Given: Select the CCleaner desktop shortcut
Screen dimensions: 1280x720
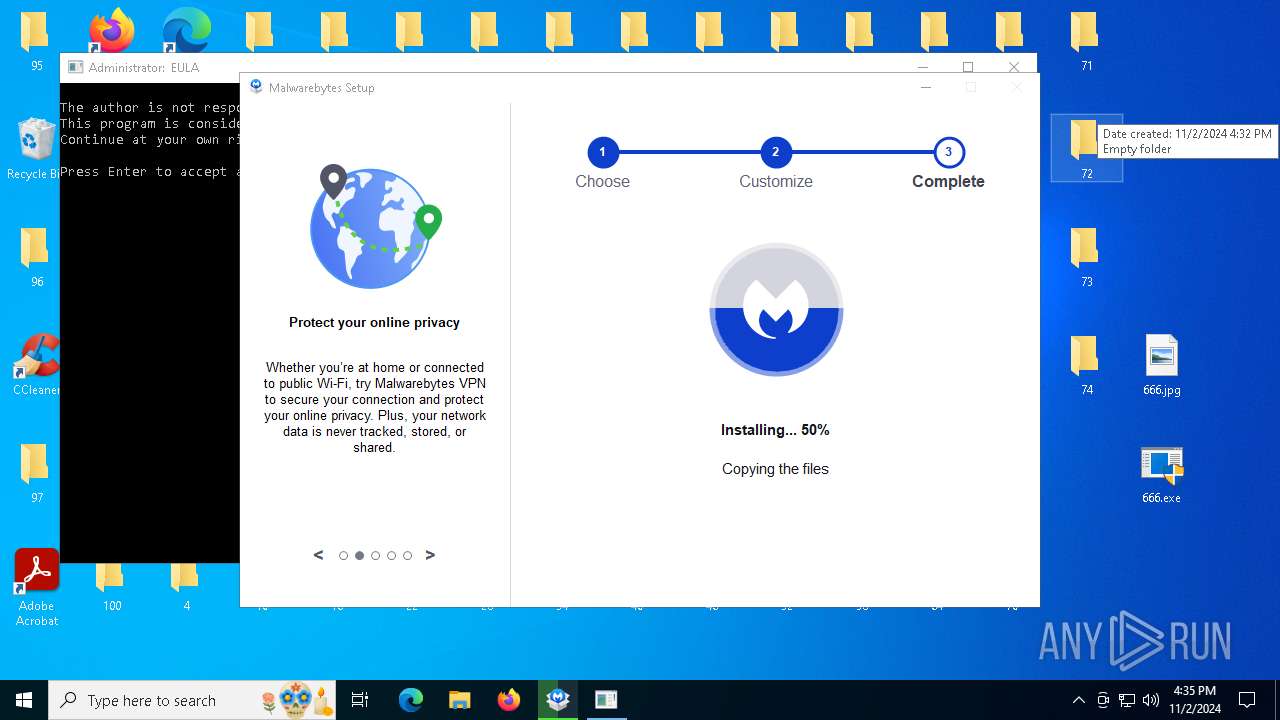Looking at the screenshot, I should coord(36,365).
